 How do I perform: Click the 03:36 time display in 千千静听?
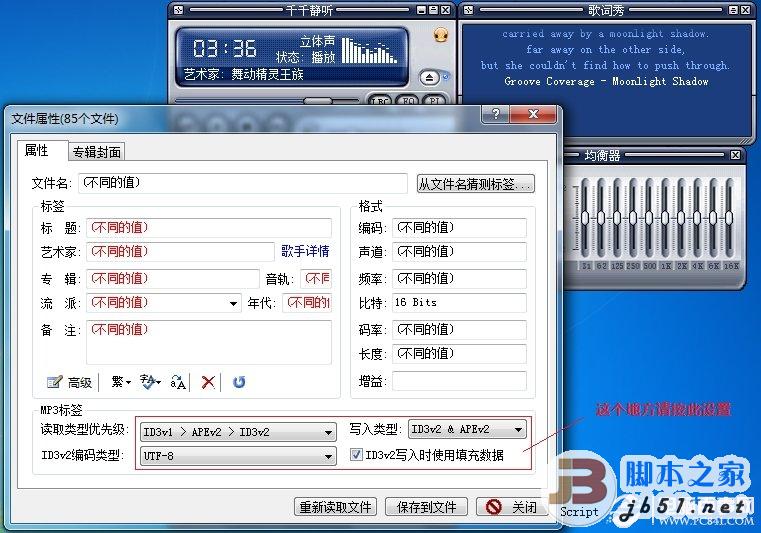pos(225,48)
